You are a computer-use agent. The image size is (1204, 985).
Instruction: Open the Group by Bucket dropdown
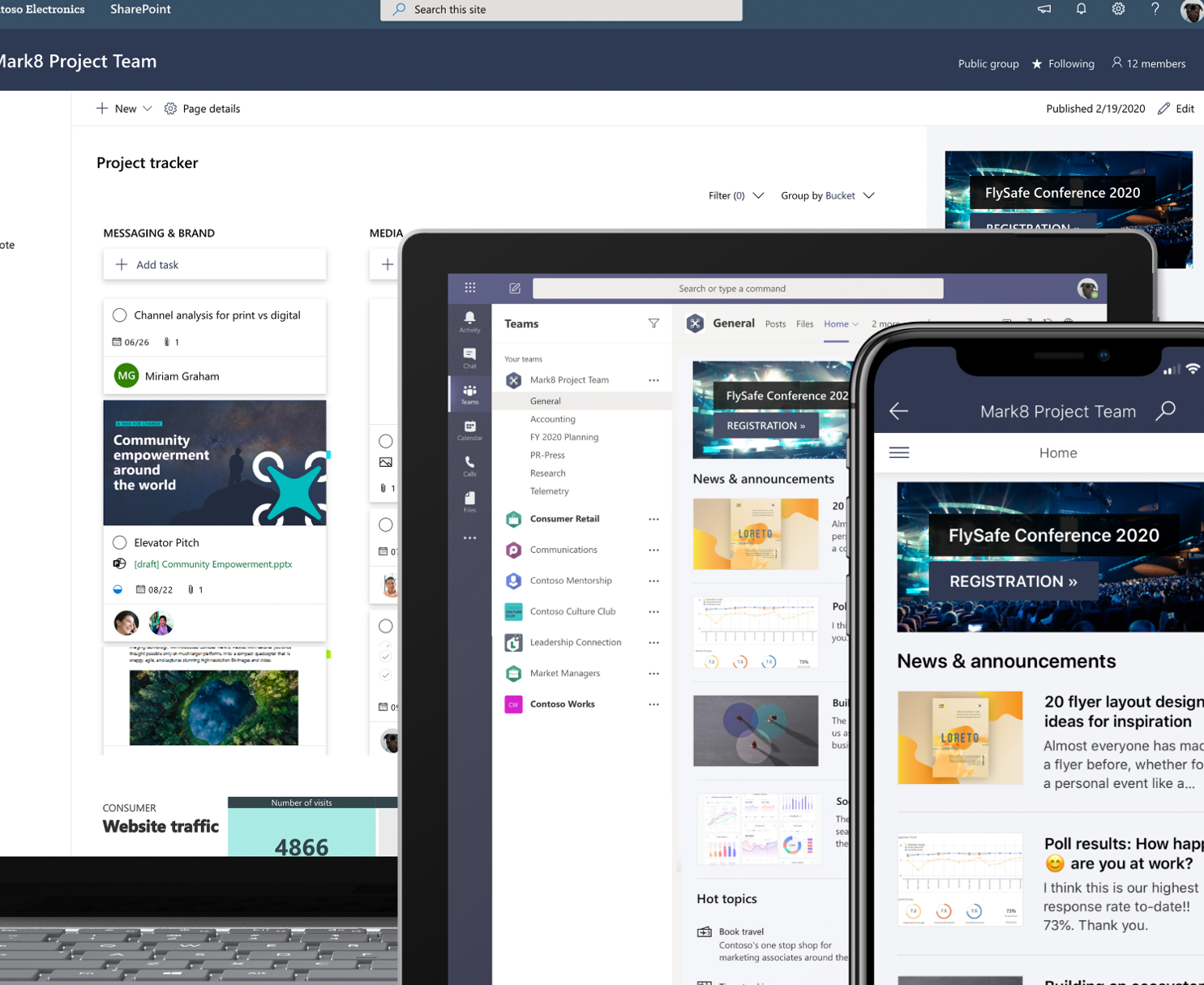828,195
